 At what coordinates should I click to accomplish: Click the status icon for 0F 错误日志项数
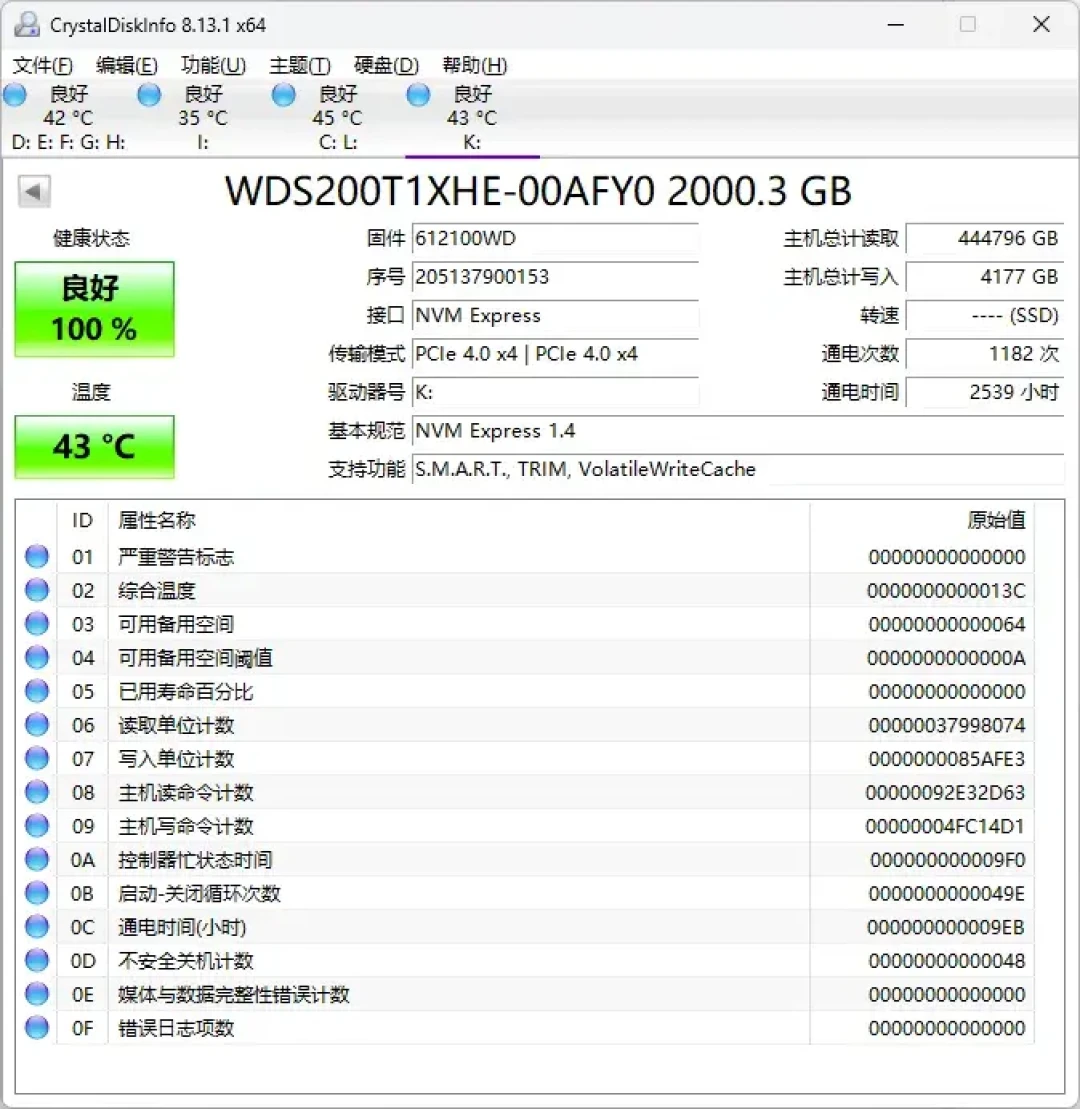[x=37, y=1028]
